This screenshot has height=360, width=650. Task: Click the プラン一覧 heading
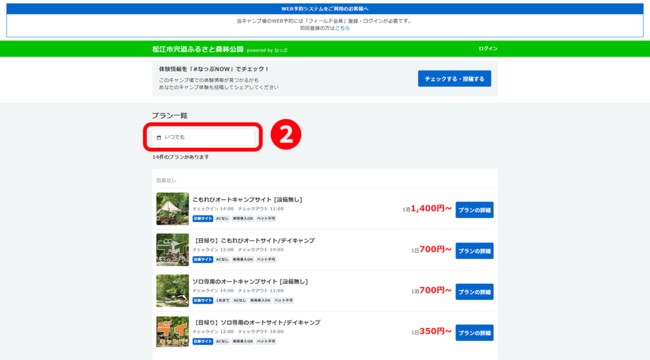170,116
